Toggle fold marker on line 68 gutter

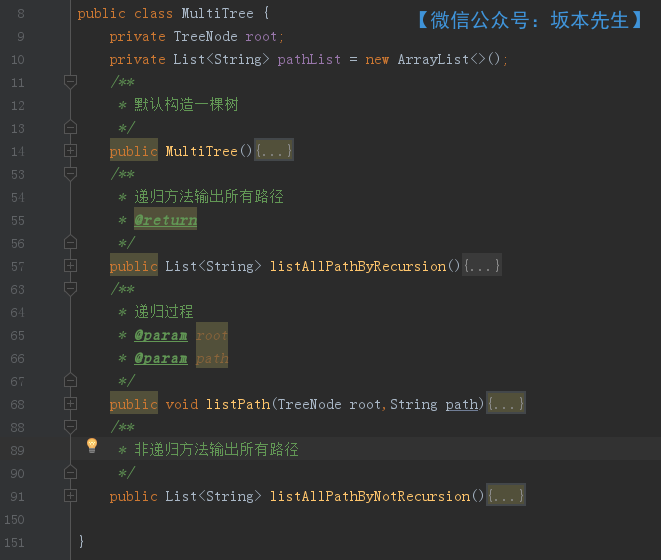pos(70,404)
